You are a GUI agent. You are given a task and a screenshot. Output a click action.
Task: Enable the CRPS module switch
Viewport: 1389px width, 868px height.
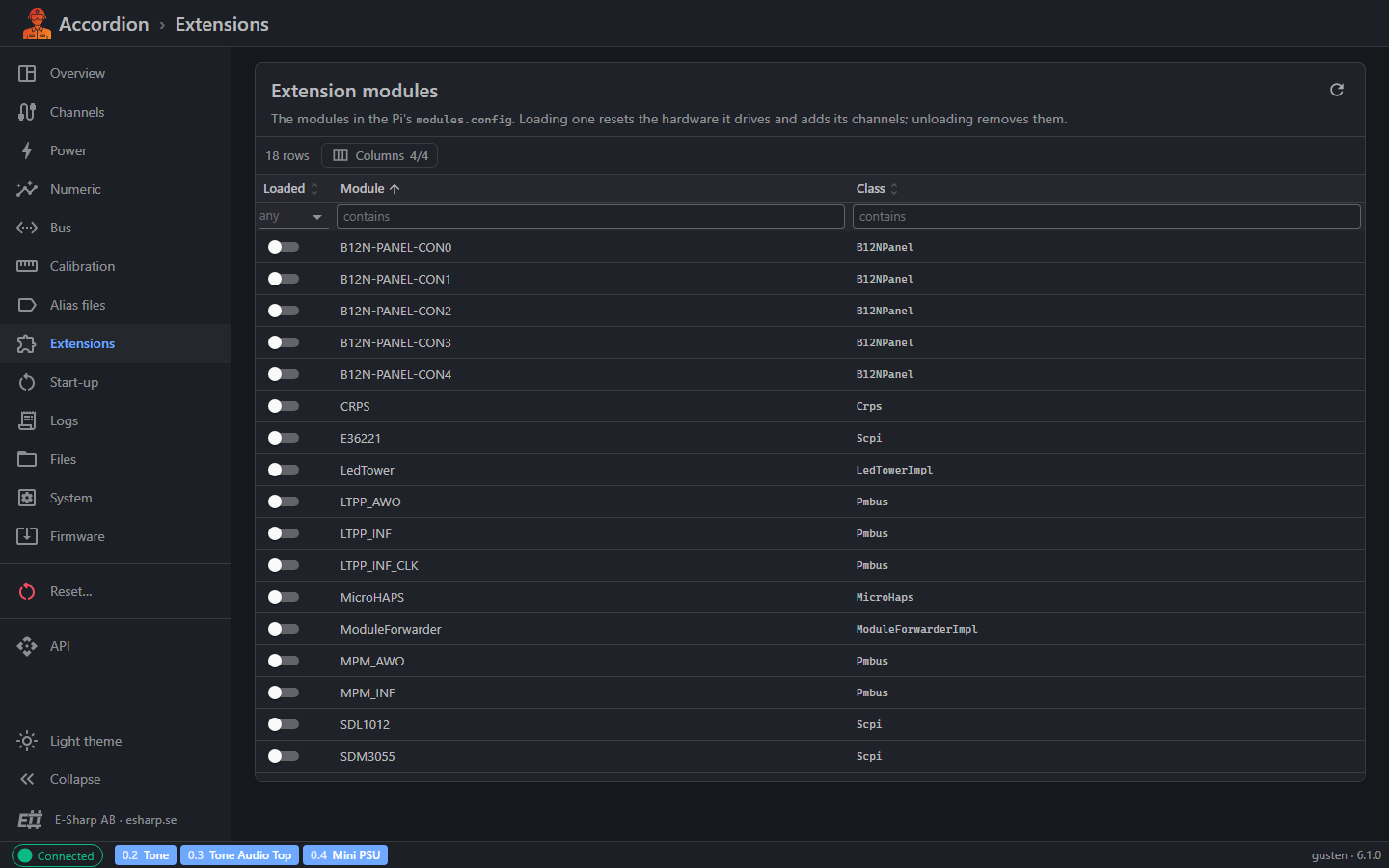(284, 406)
